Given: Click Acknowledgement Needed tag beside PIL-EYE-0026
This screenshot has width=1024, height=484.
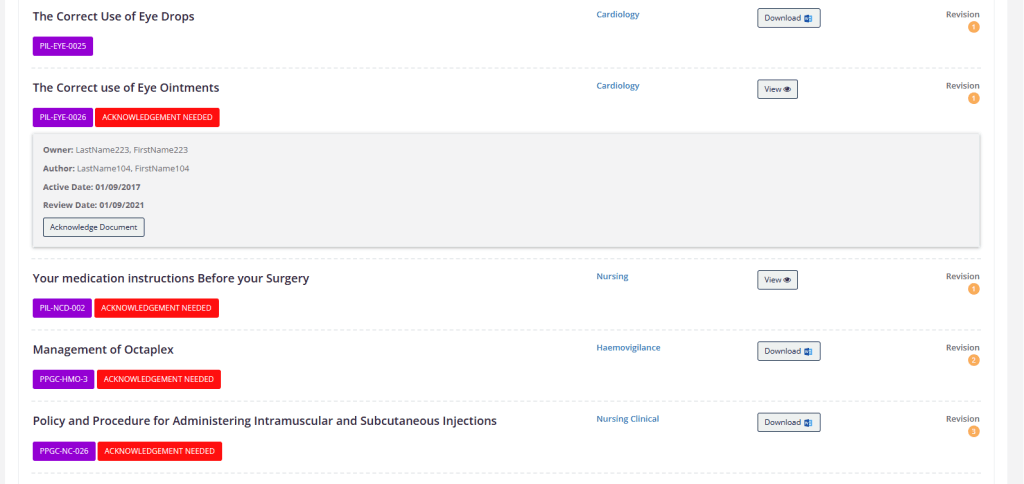Looking at the screenshot, I should 157,118.
